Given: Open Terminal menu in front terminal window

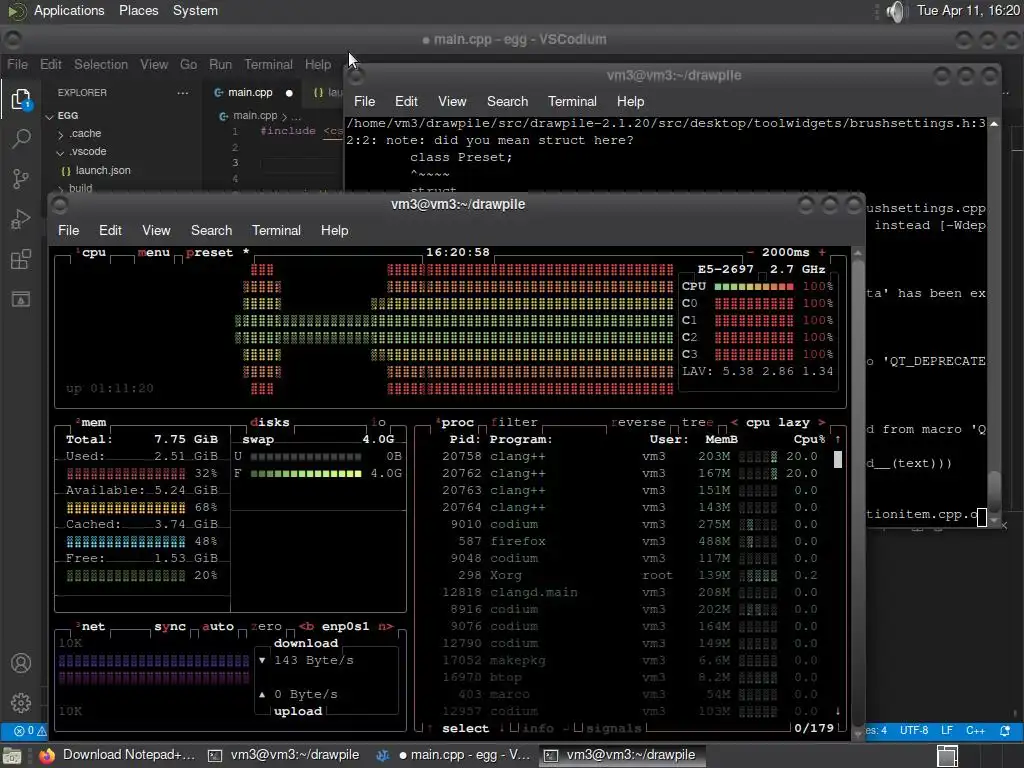Looking at the screenshot, I should [276, 231].
